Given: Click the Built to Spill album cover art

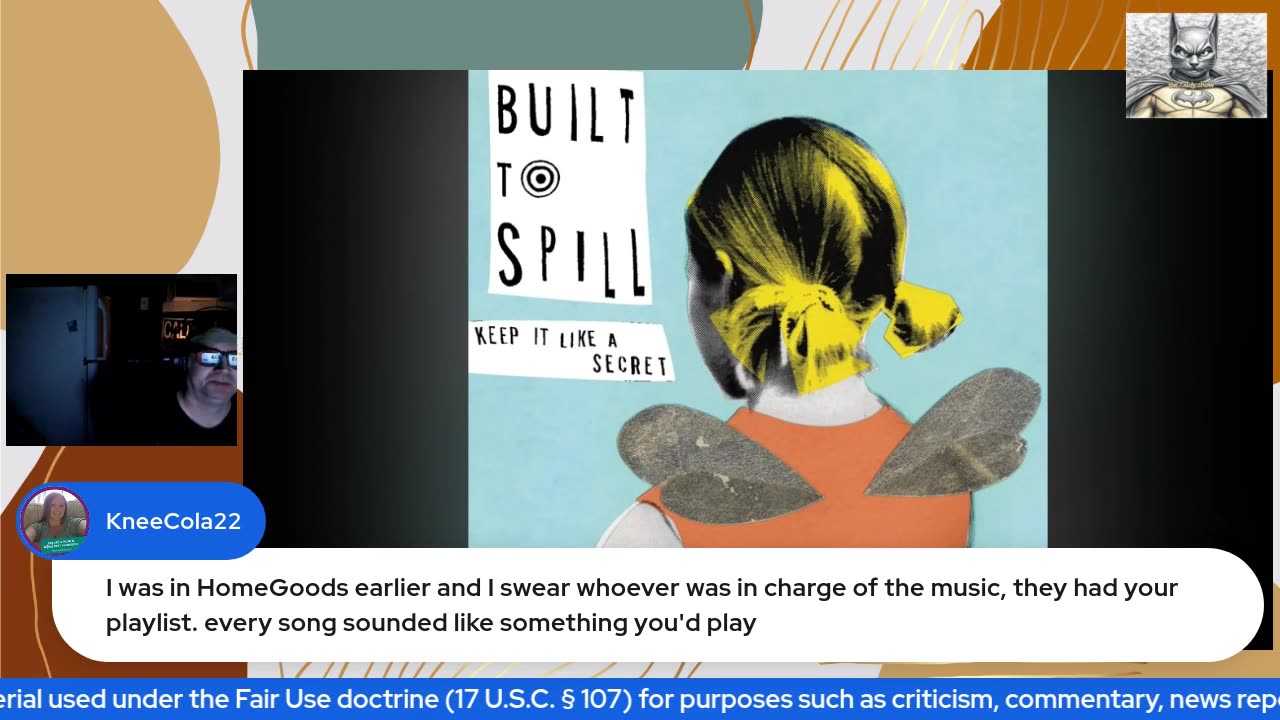Looking at the screenshot, I should (757, 309).
